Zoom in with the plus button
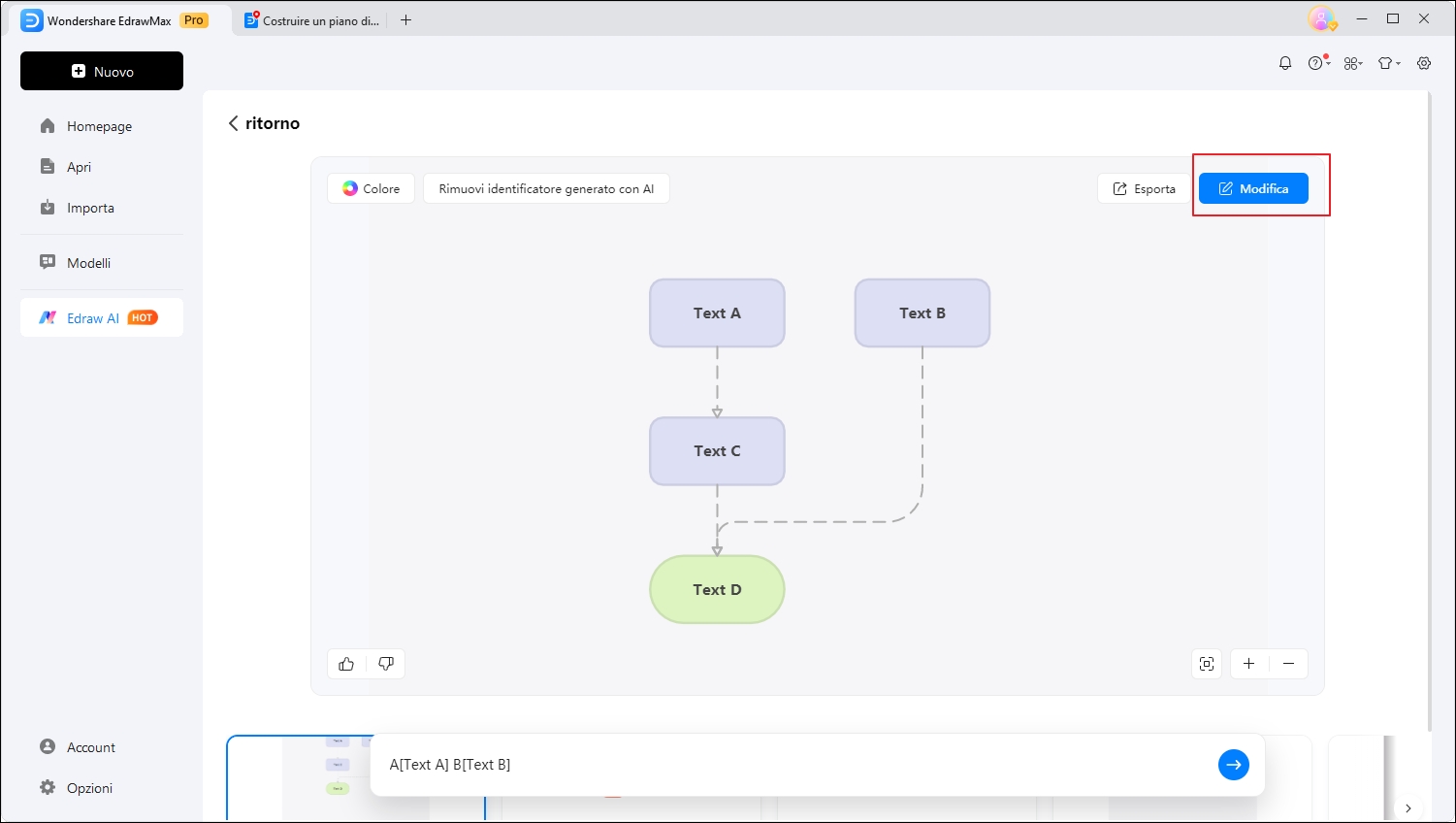Image resolution: width=1456 pixels, height=823 pixels. (1249, 664)
